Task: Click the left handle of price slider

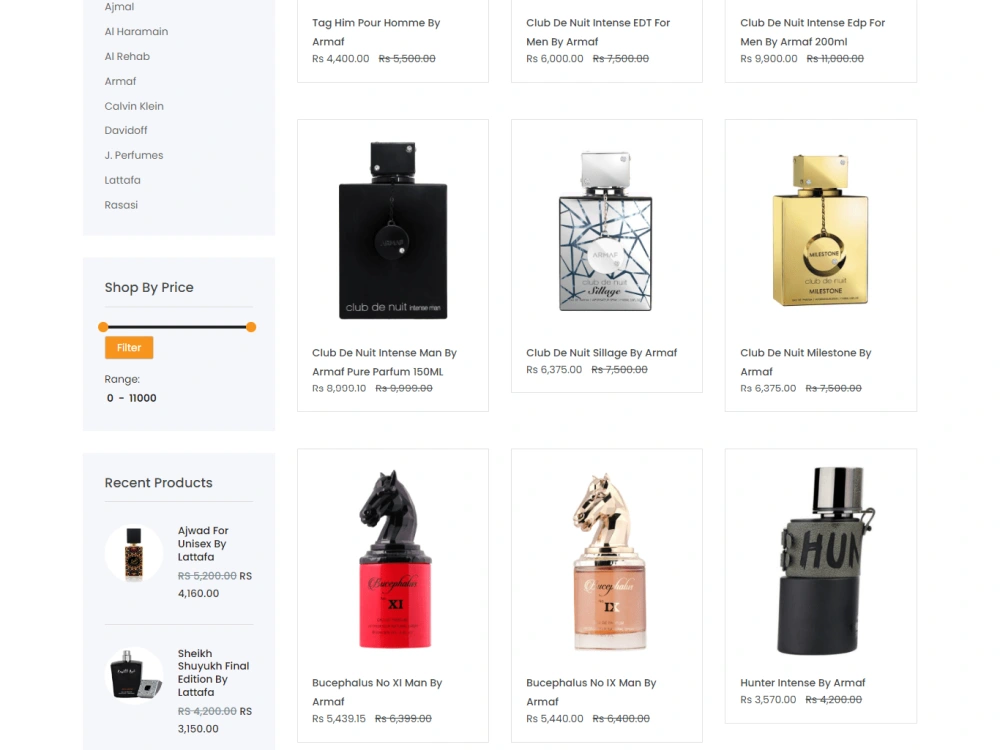Action: click(103, 327)
